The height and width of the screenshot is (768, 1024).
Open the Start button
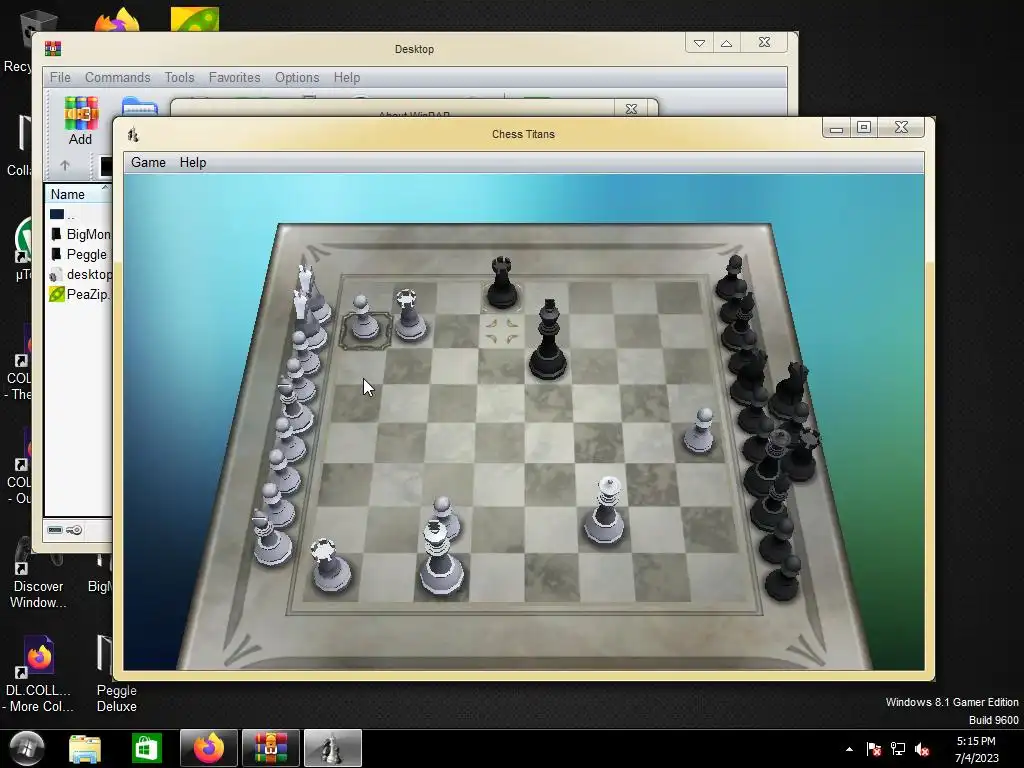pyautogui.click(x=25, y=748)
